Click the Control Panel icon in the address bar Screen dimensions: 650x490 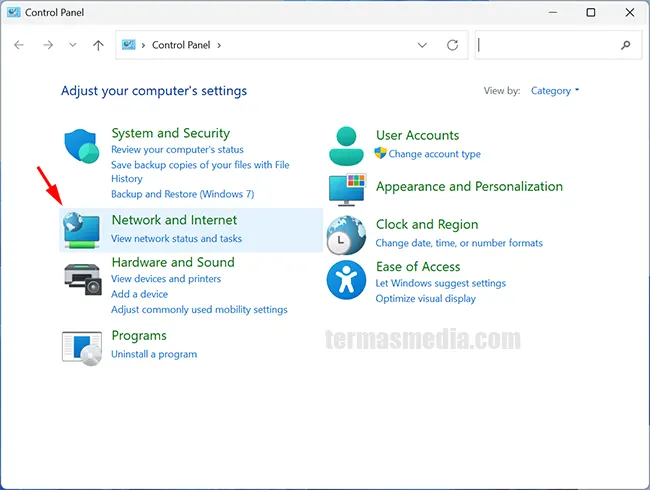(129, 44)
